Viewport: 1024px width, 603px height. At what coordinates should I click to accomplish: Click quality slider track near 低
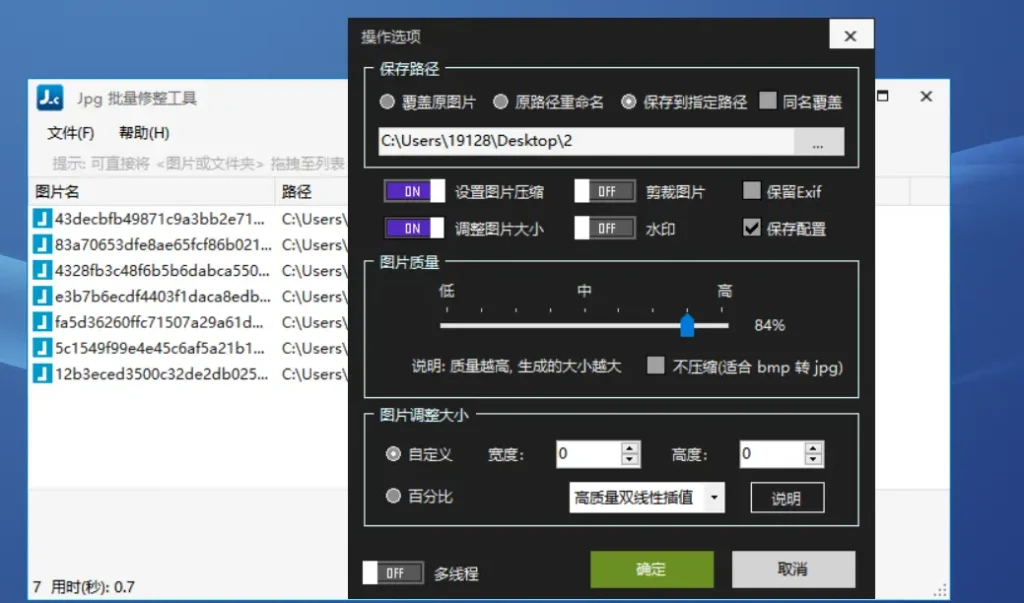coord(448,325)
